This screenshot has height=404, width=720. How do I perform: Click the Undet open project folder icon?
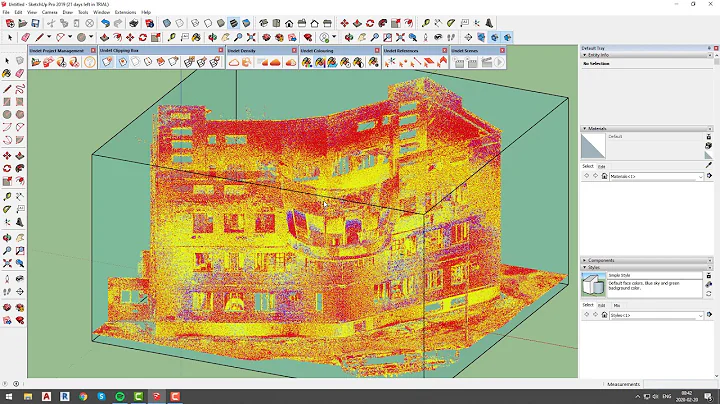click(36, 62)
